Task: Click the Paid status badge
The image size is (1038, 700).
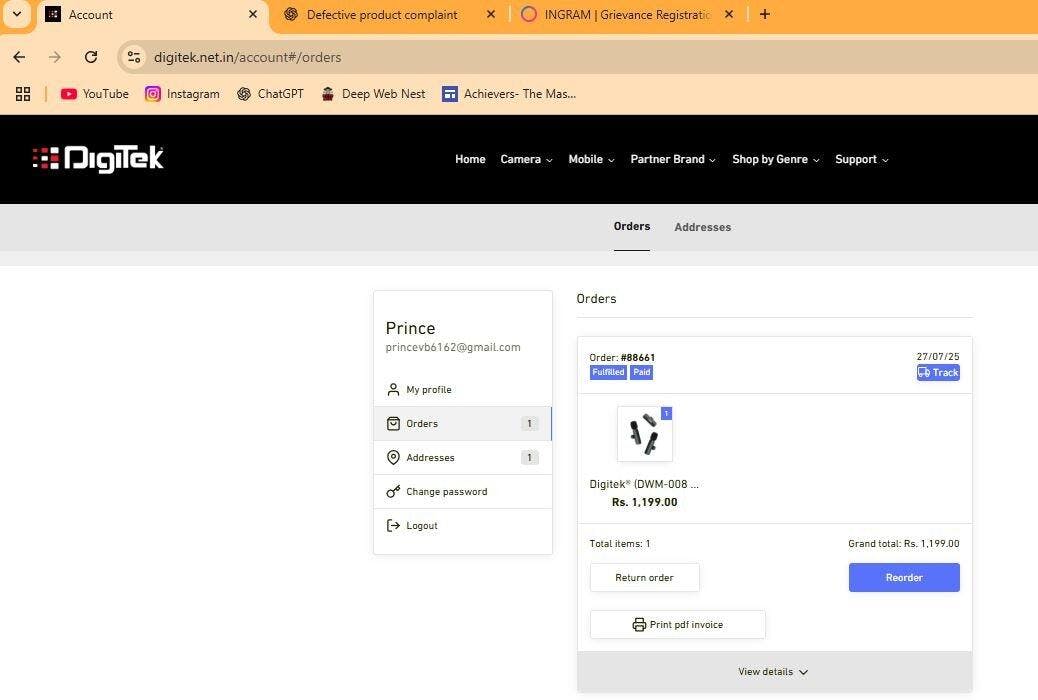Action: [641, 372]
